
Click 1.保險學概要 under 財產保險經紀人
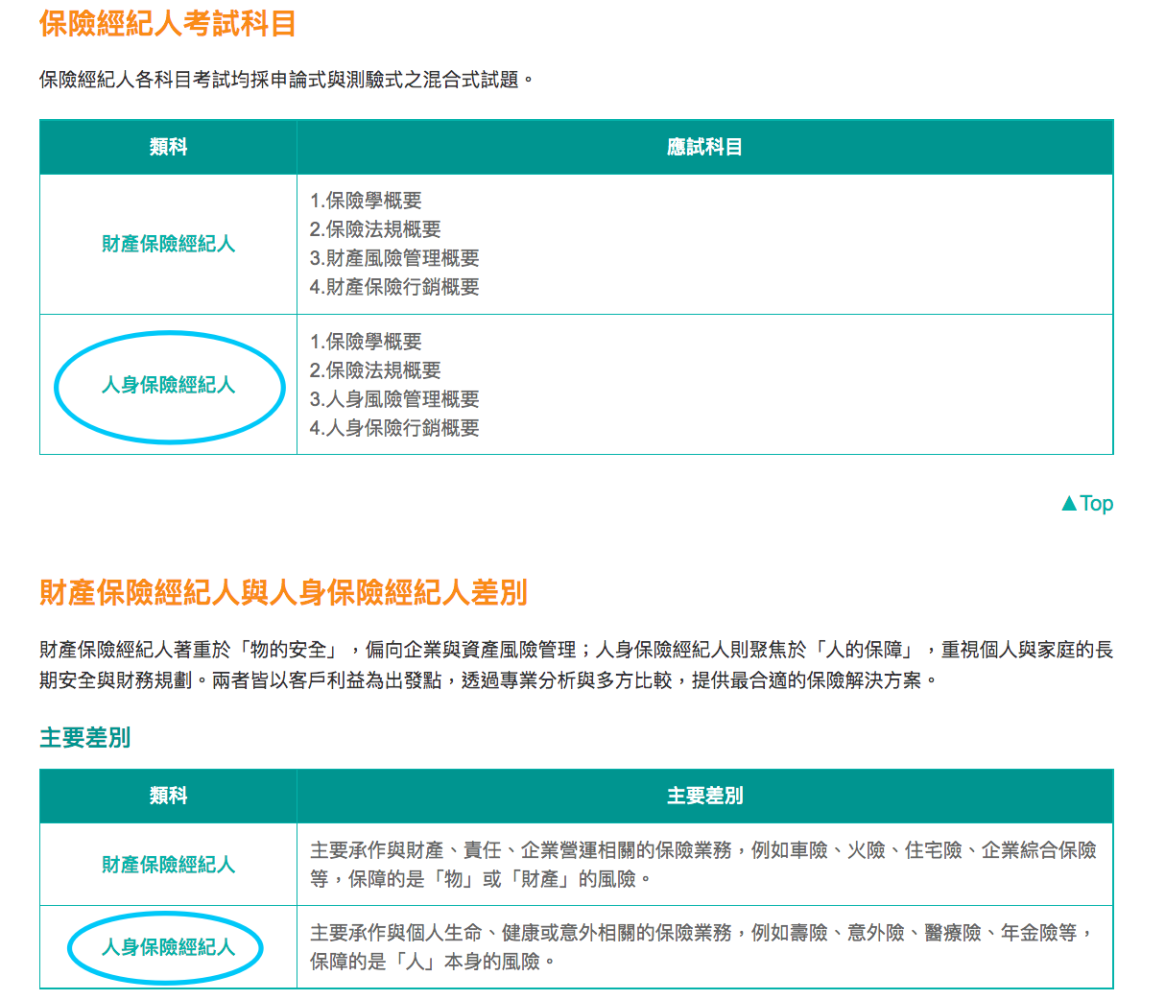pyautogui.click(x=366, y=201)
